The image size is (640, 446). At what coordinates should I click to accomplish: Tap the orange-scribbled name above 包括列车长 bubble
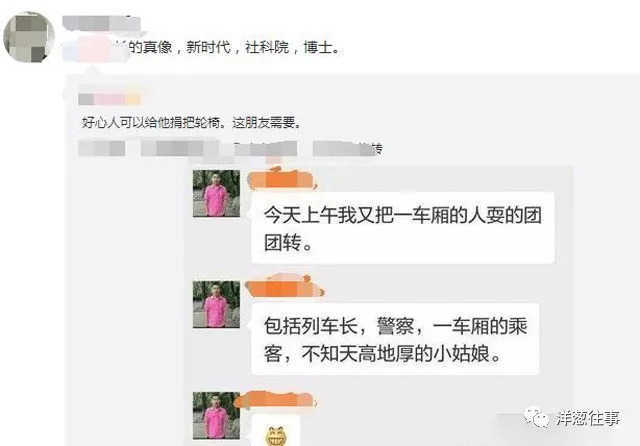[x=284, y=288]
